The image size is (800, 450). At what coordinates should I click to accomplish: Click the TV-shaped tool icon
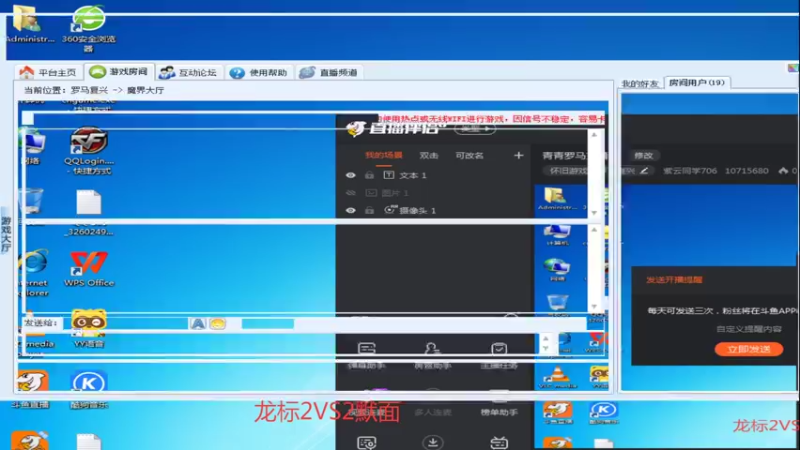(x=498, y=442)
